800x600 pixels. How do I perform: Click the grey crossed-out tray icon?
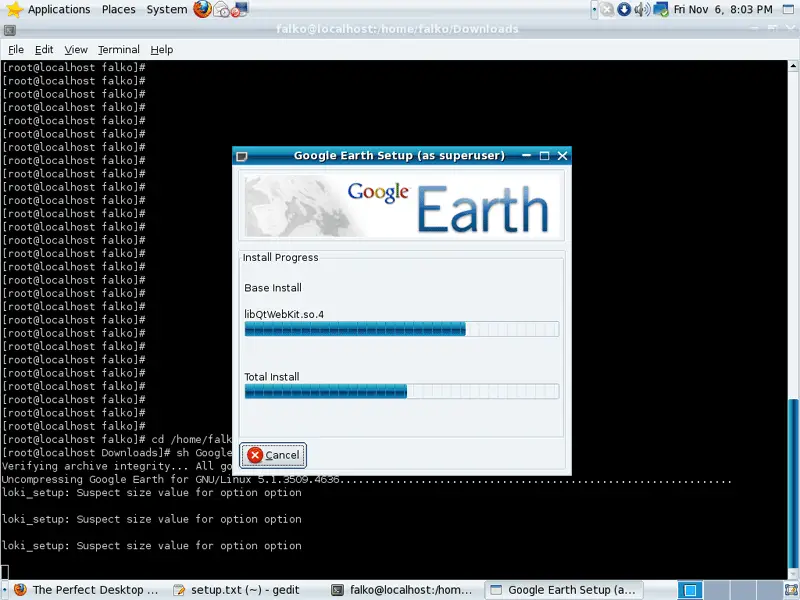point(607,9)
